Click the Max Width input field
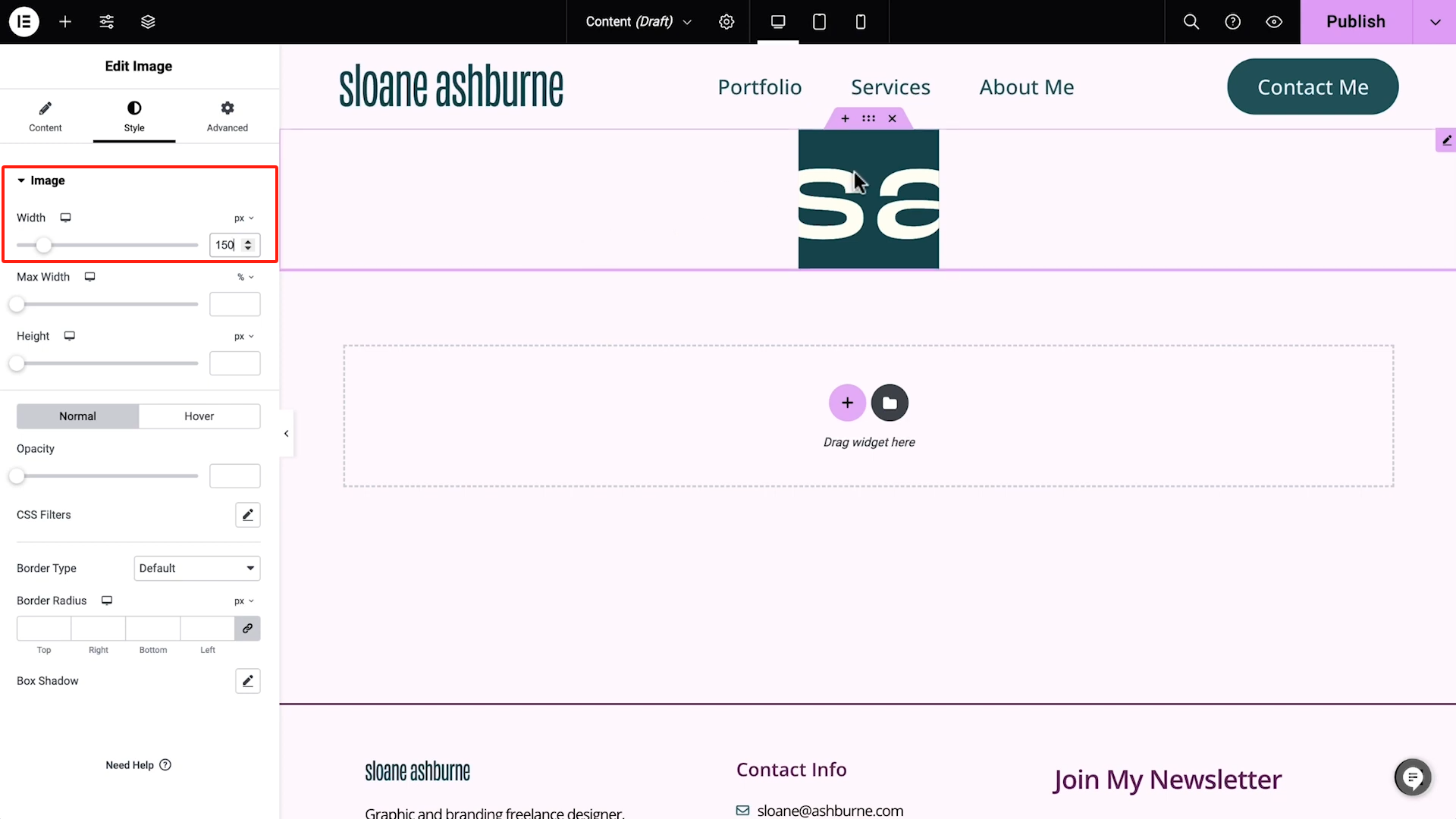The width and height of the screenshot is (1456, 819). click(234, 304)
